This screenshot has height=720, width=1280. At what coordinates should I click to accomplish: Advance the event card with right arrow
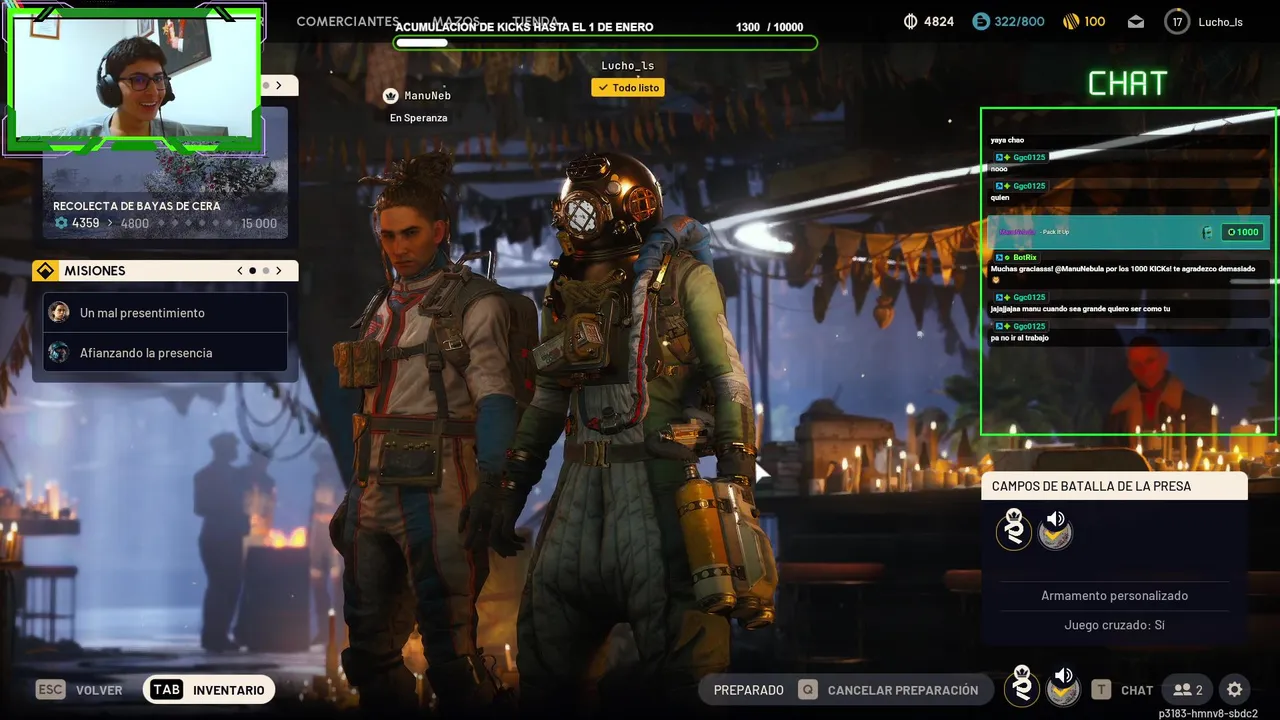click(279, 85)
